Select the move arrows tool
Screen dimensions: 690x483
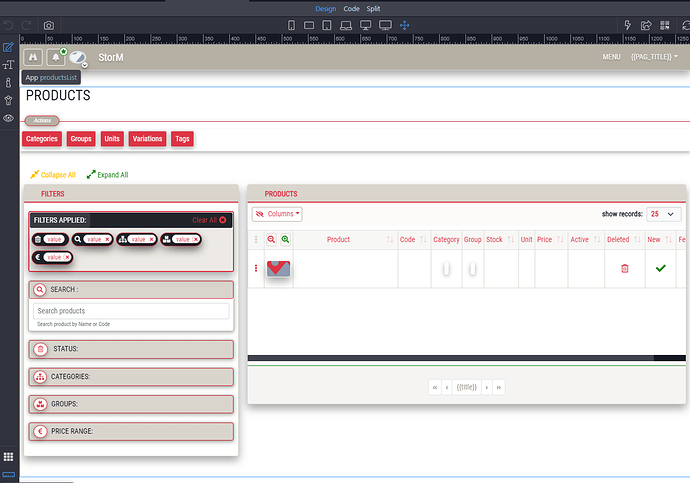tap(404, 26)
